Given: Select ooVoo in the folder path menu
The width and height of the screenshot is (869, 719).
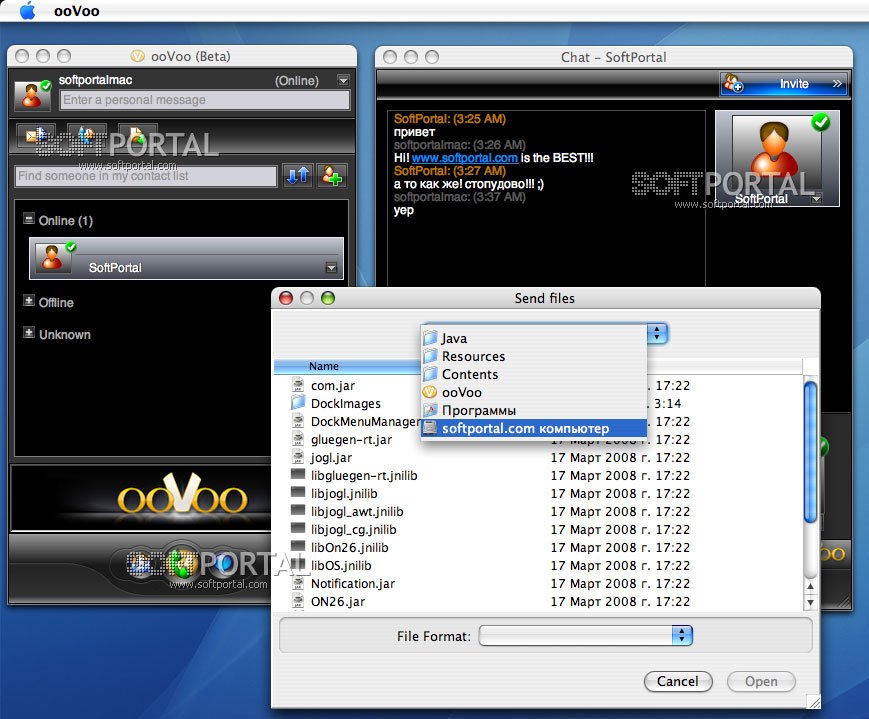Looking at the screenshot, I should point(534,392).
